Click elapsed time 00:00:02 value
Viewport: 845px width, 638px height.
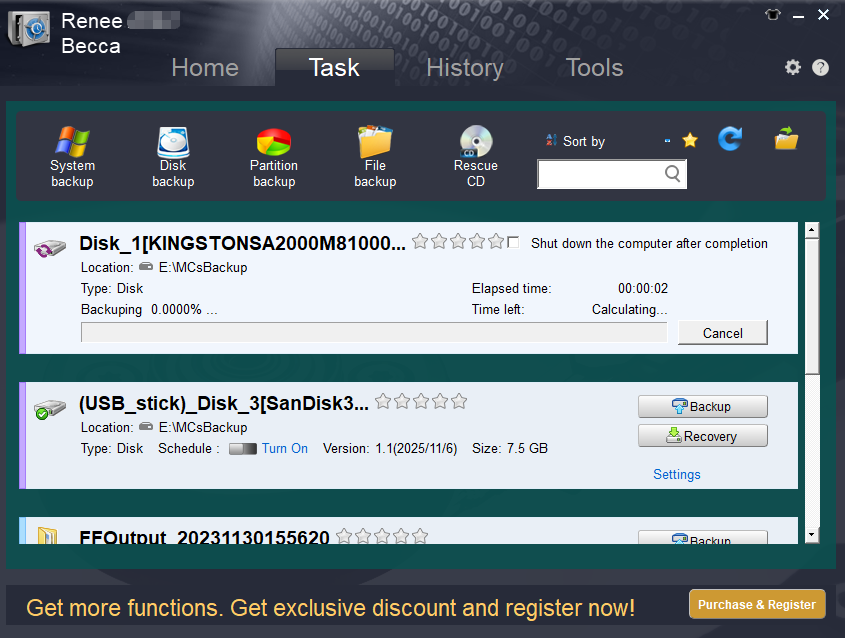pyautogui.click(x=643, y=288)
